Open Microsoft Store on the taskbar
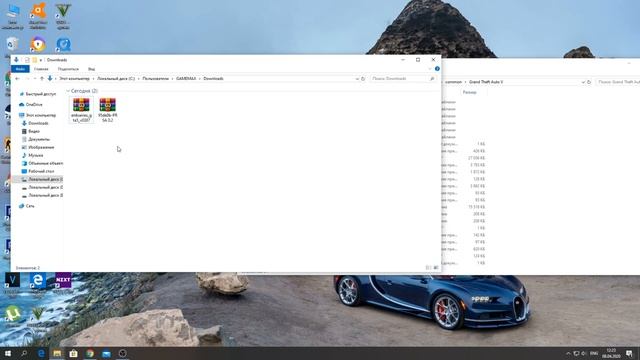 coord(73,353)
